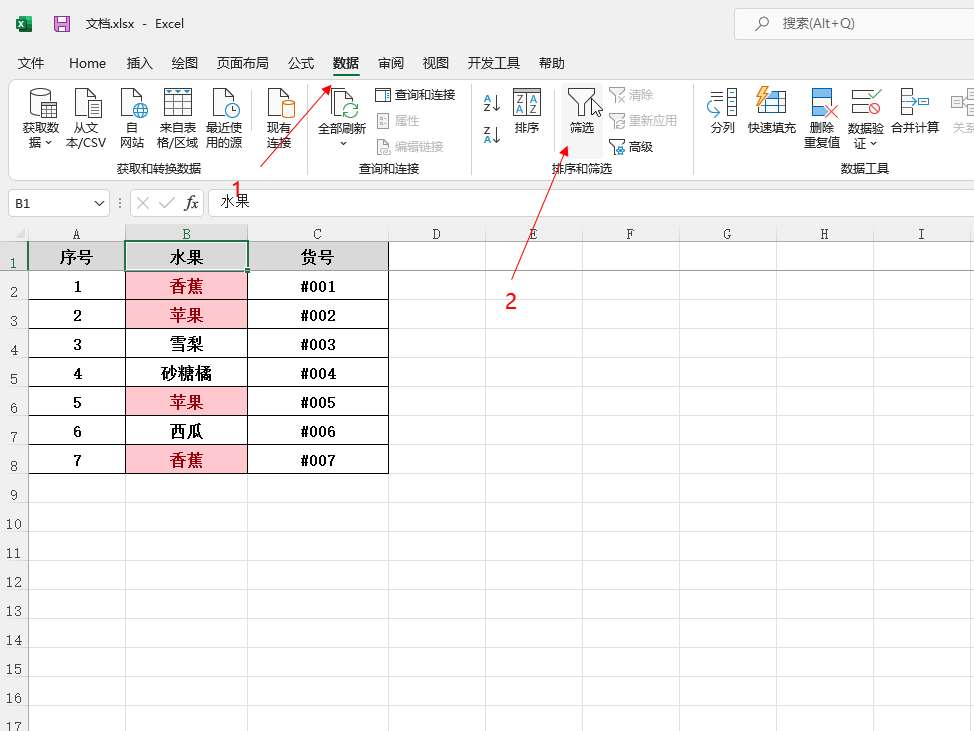This screenshot has width=974, height=731.
Task: Click the Advanced (高级) filter button
Action: coord(631,147)
